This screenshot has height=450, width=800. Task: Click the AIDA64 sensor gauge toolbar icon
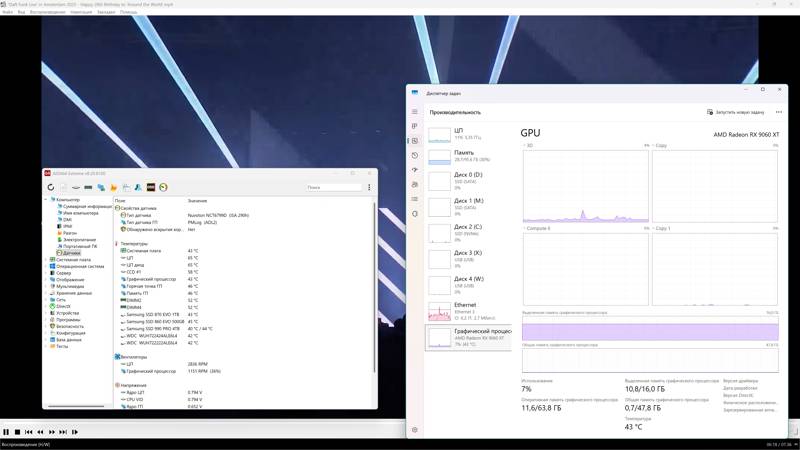coord(163,187)
